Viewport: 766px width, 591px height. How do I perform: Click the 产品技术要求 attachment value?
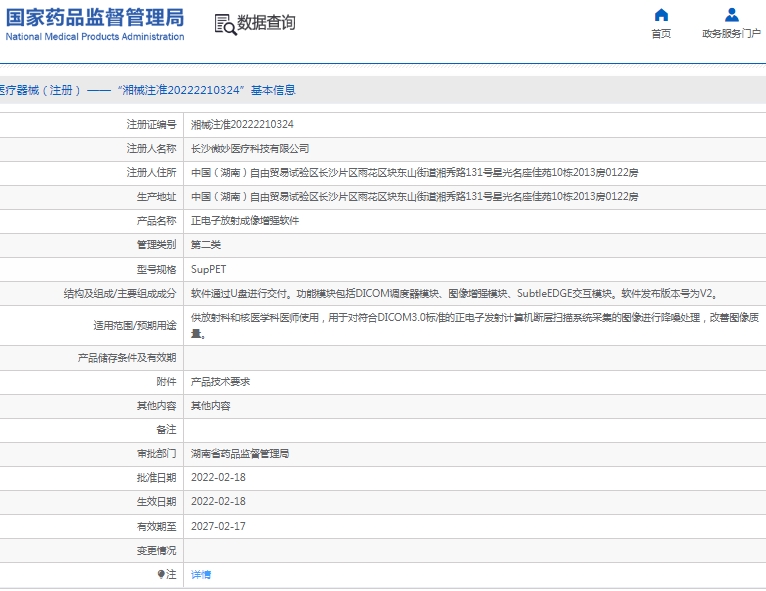(x=220, y=382)
